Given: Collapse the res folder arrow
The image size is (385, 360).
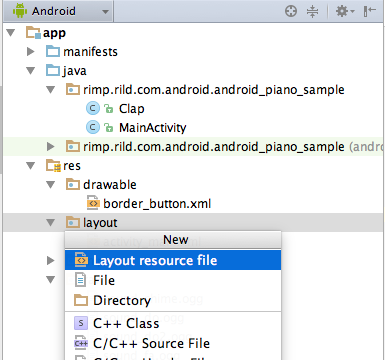Looking at the screenshot, I should click(31, 166).
